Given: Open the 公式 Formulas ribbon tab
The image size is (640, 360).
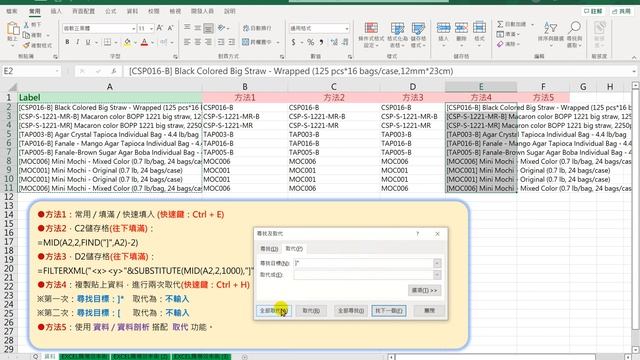Looking at the screenshot, I should coord(111,11).
